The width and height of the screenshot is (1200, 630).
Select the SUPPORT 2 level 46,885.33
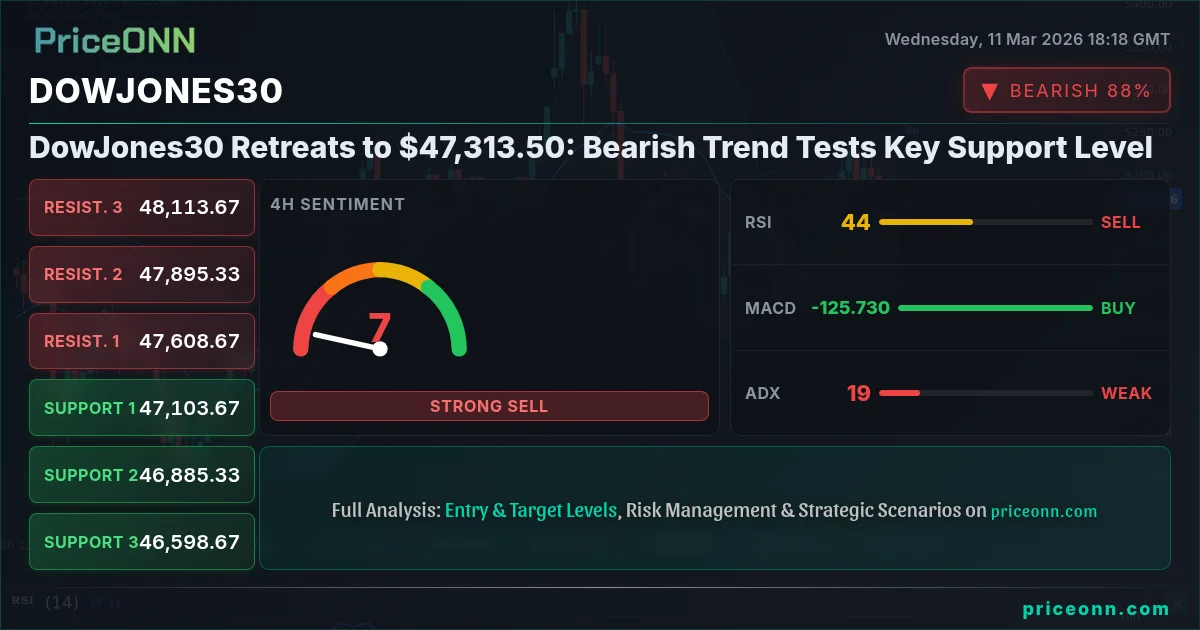click(142, 475)
